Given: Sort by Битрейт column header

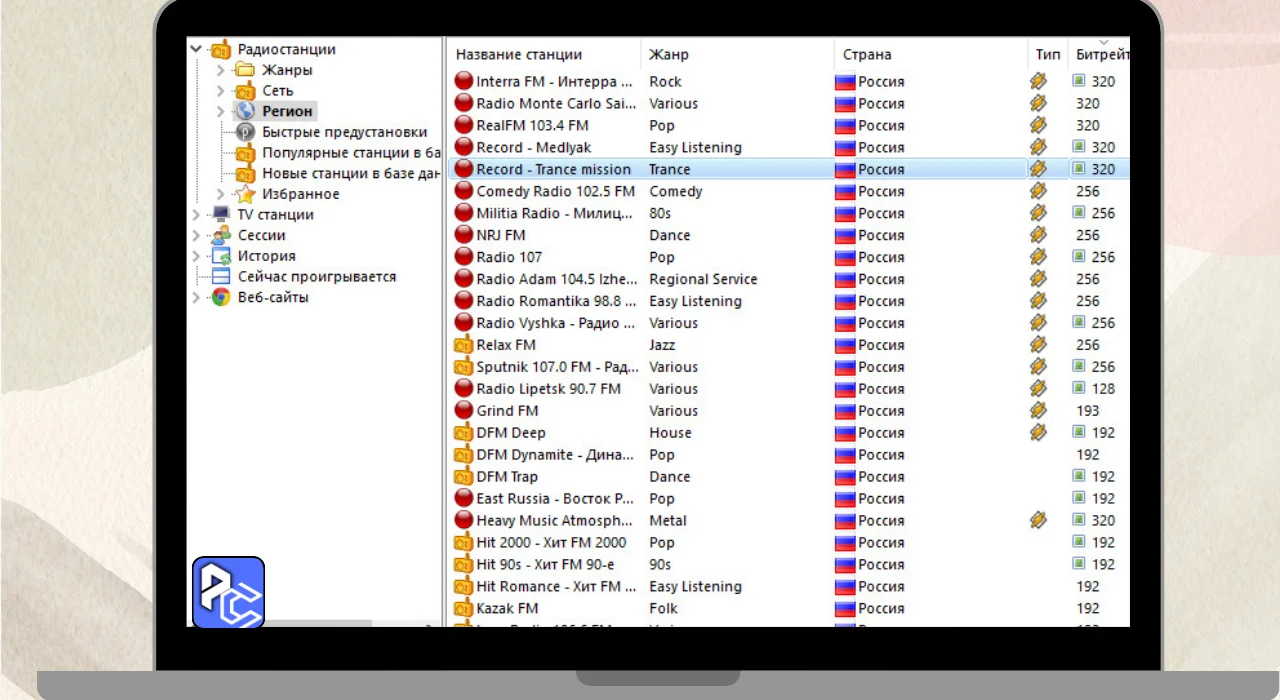Looking at the screenshot, I should click(x=1100, y=54).
